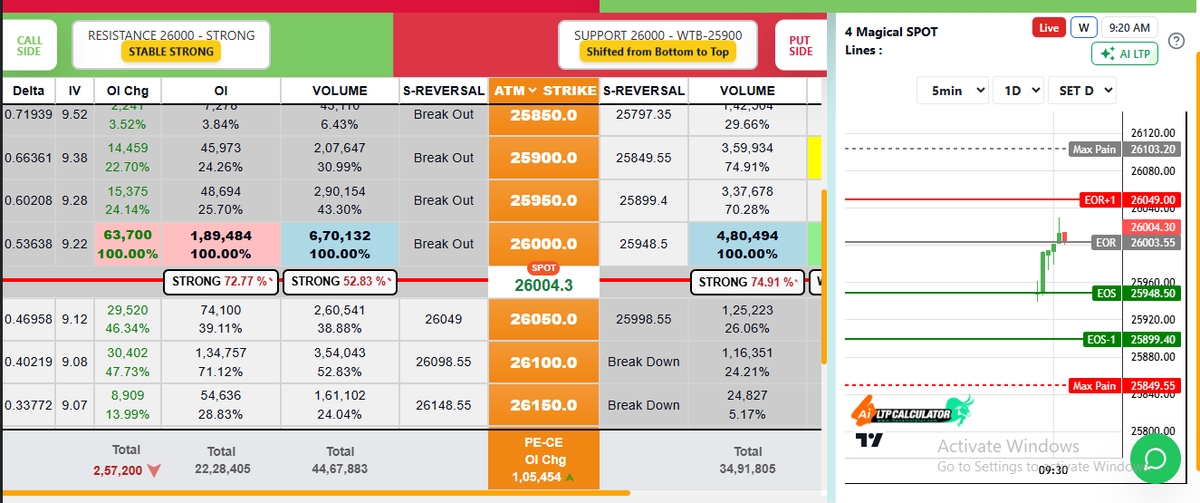The image size is (1200, 503).
Task: Click the put volume 4,80,494 cell
Action: click(747, 244)
